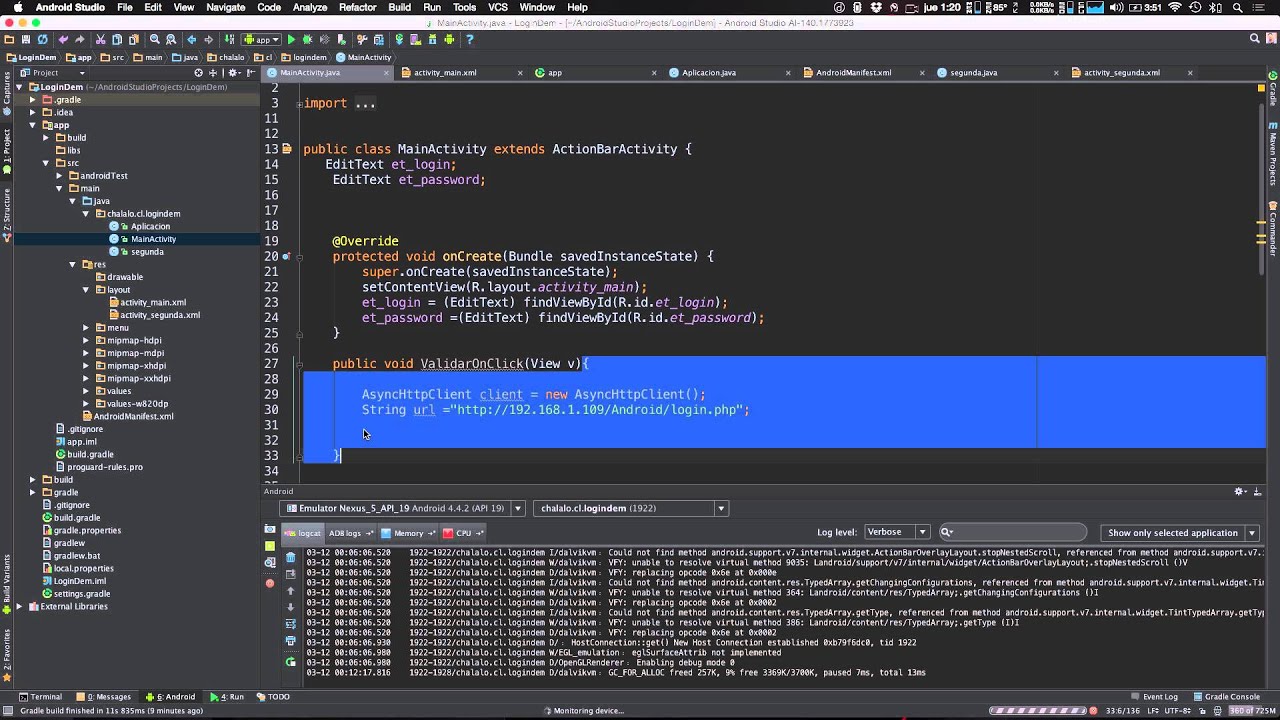1280x720 pixels.
Task: Click the Undo arrow icon
Action: pyautogui.click(x=63, y=40)
